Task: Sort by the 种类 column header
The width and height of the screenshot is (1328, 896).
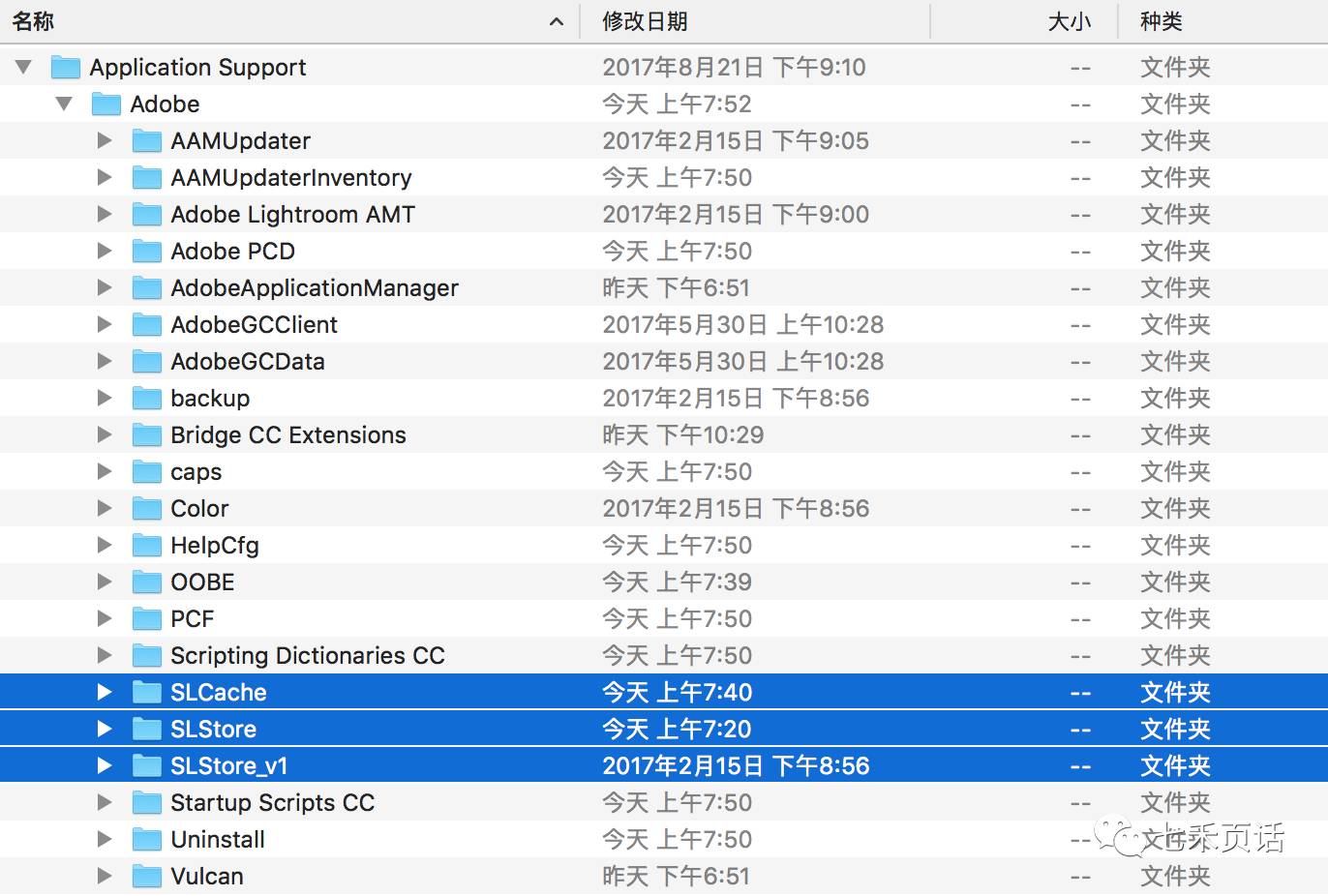Action: click(x=1162, y=21)
